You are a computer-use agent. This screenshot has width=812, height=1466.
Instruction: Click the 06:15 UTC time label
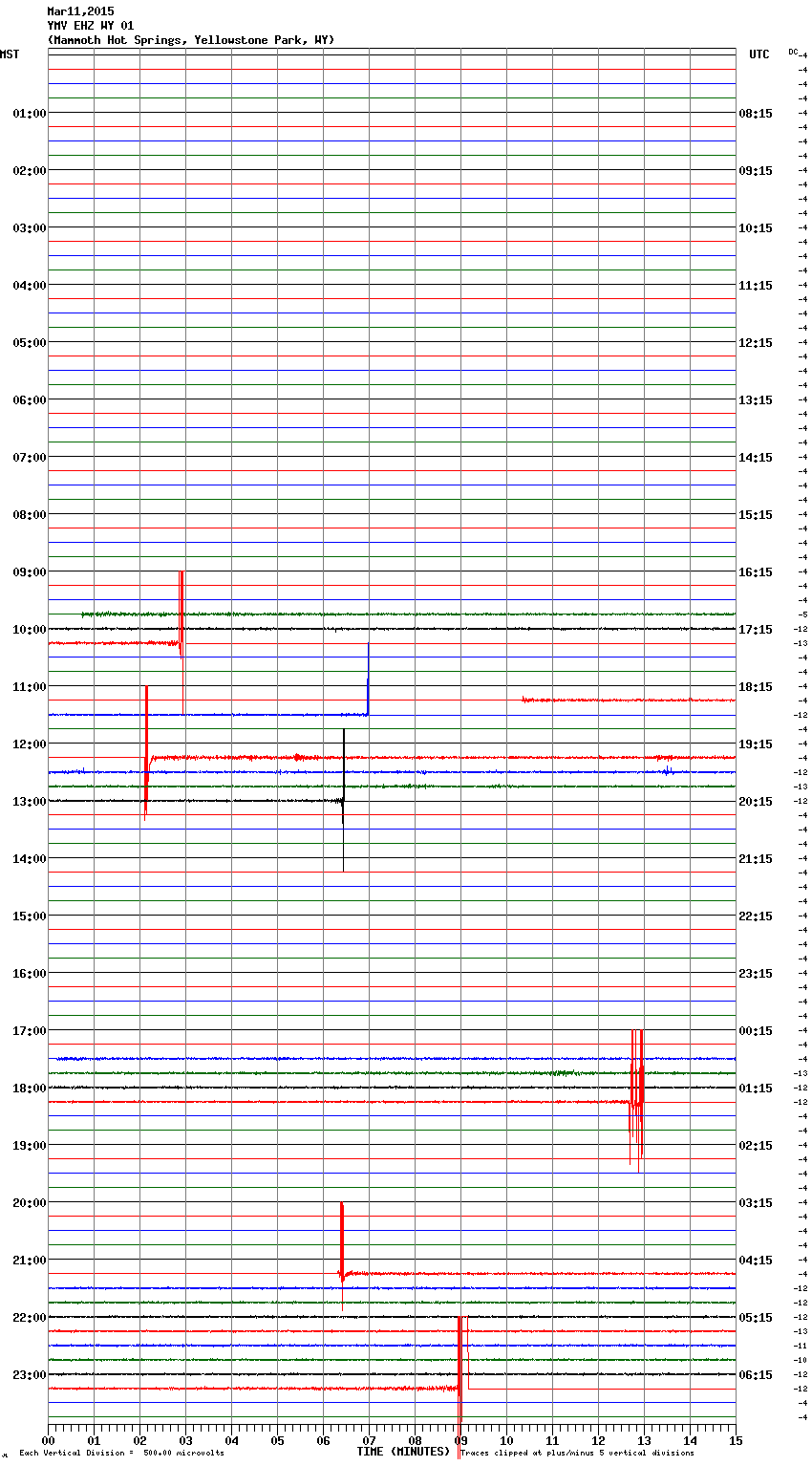coord(756,1375)
